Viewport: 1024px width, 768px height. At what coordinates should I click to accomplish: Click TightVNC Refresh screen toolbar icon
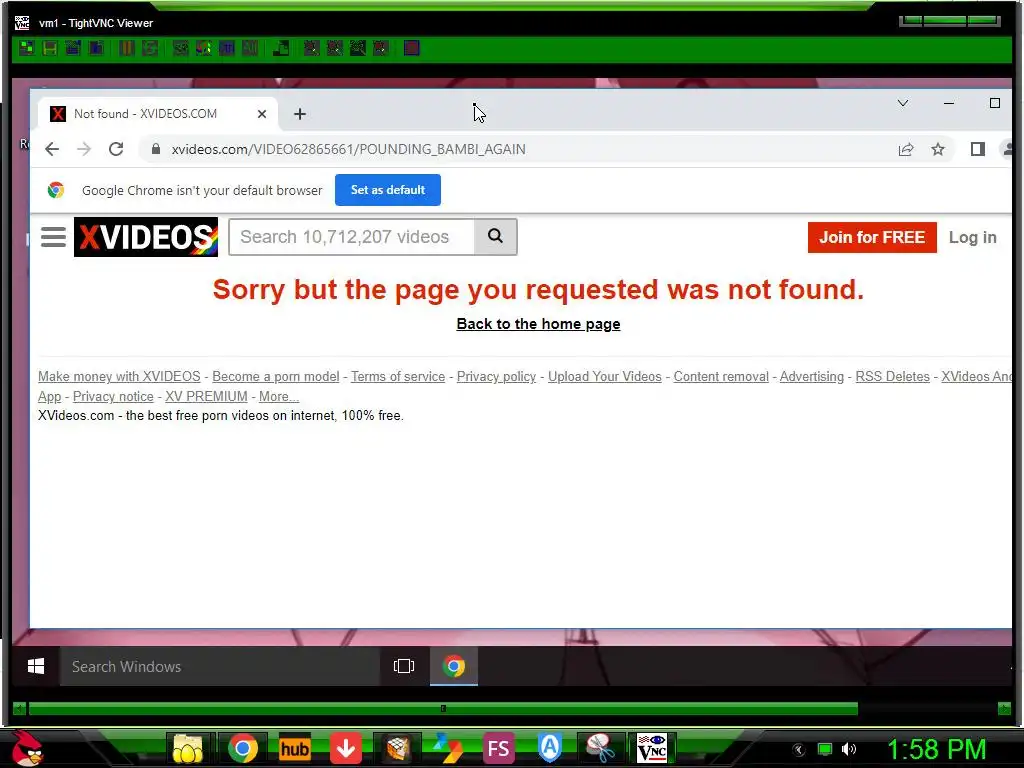(150, 48)
